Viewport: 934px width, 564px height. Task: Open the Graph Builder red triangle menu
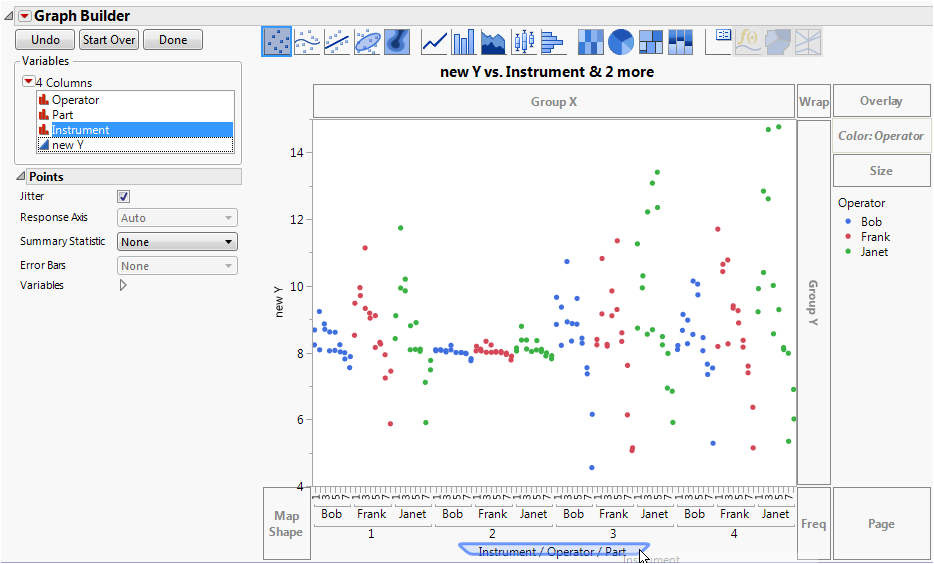pos(25,16)
